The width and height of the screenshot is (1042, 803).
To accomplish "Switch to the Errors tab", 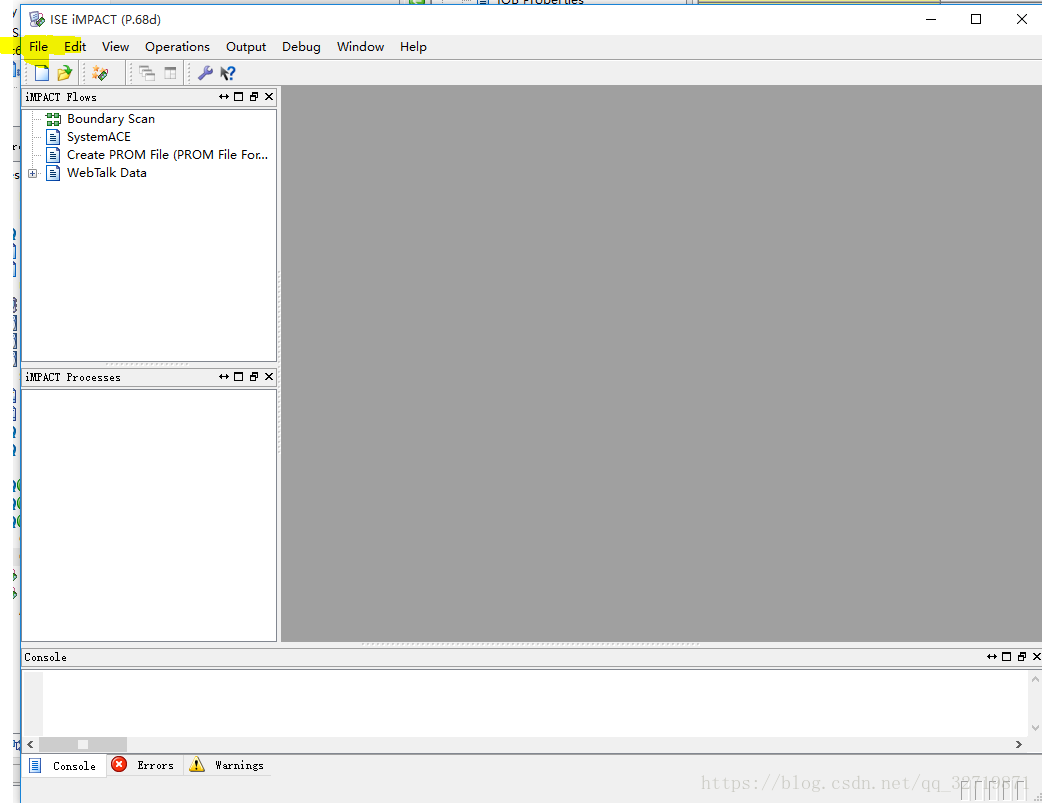I will 144,765.
